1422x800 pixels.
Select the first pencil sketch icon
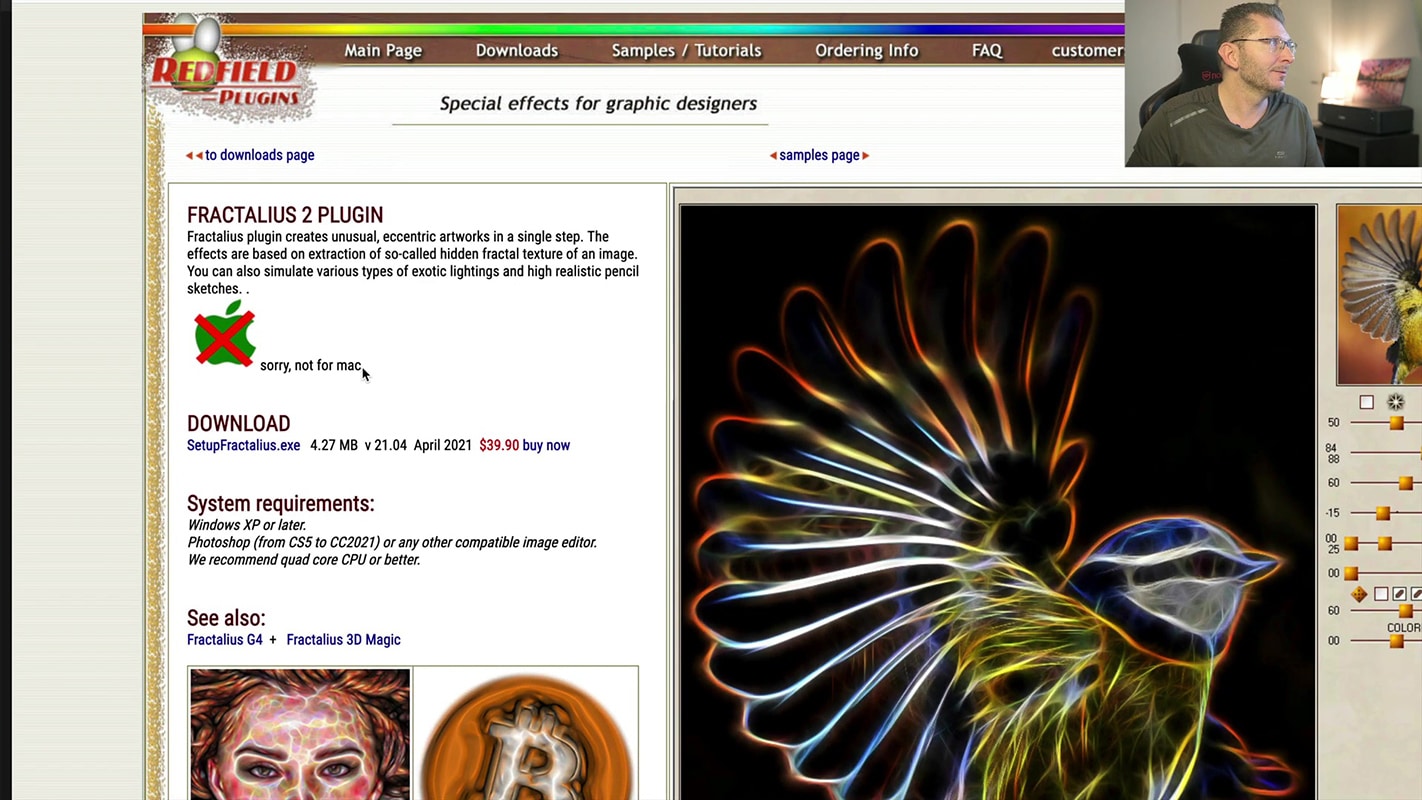coord(1399,594)
